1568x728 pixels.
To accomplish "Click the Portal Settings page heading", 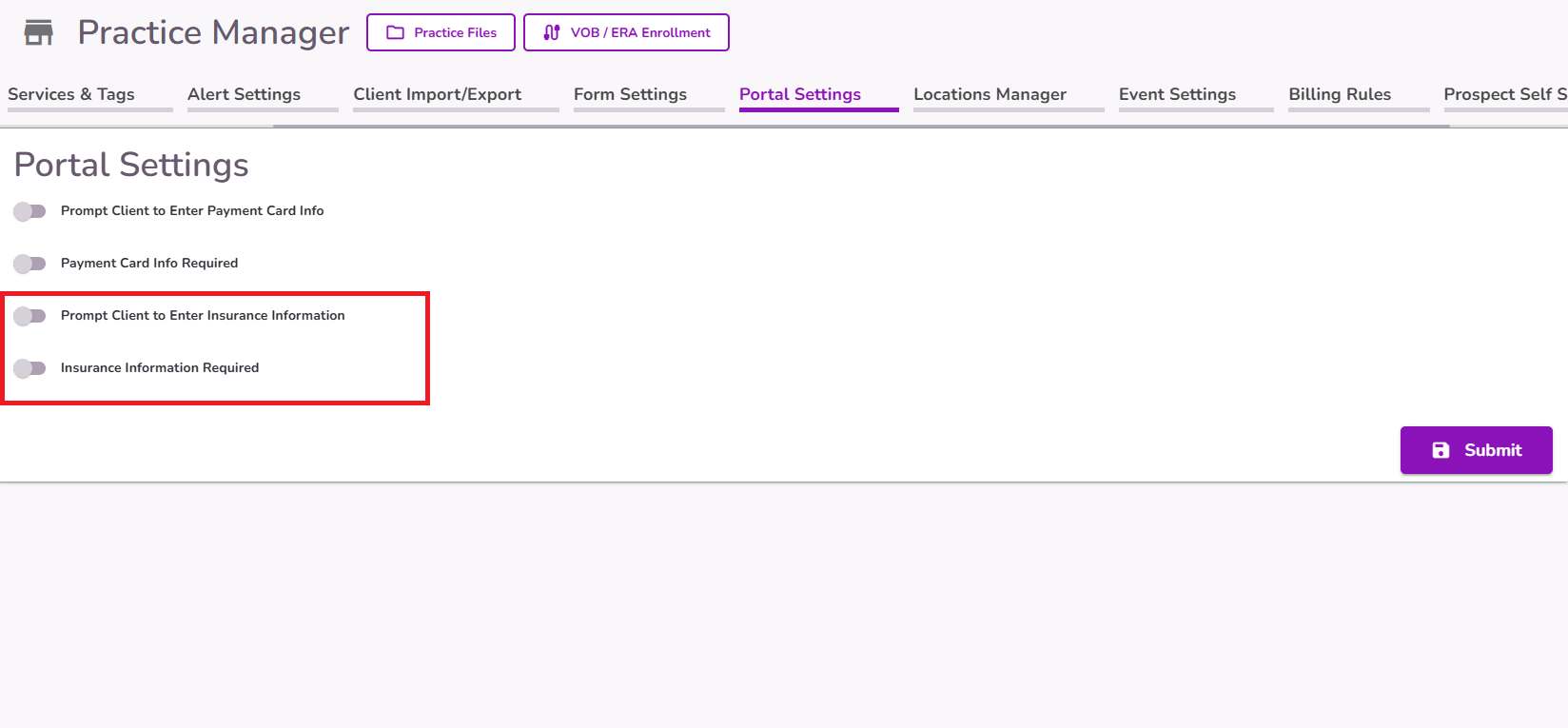I will pyautogui.click(x=131, y=165).
